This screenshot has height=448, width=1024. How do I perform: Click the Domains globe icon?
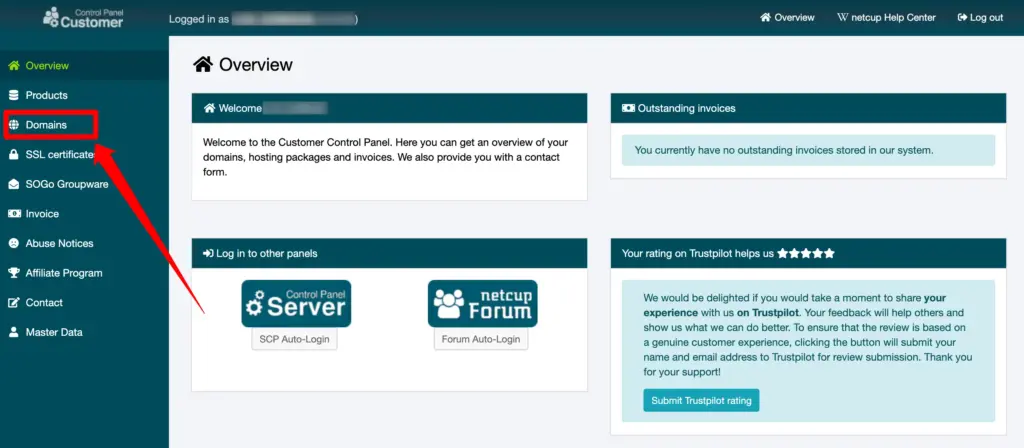pyautogui.click(x=14, y=125)
